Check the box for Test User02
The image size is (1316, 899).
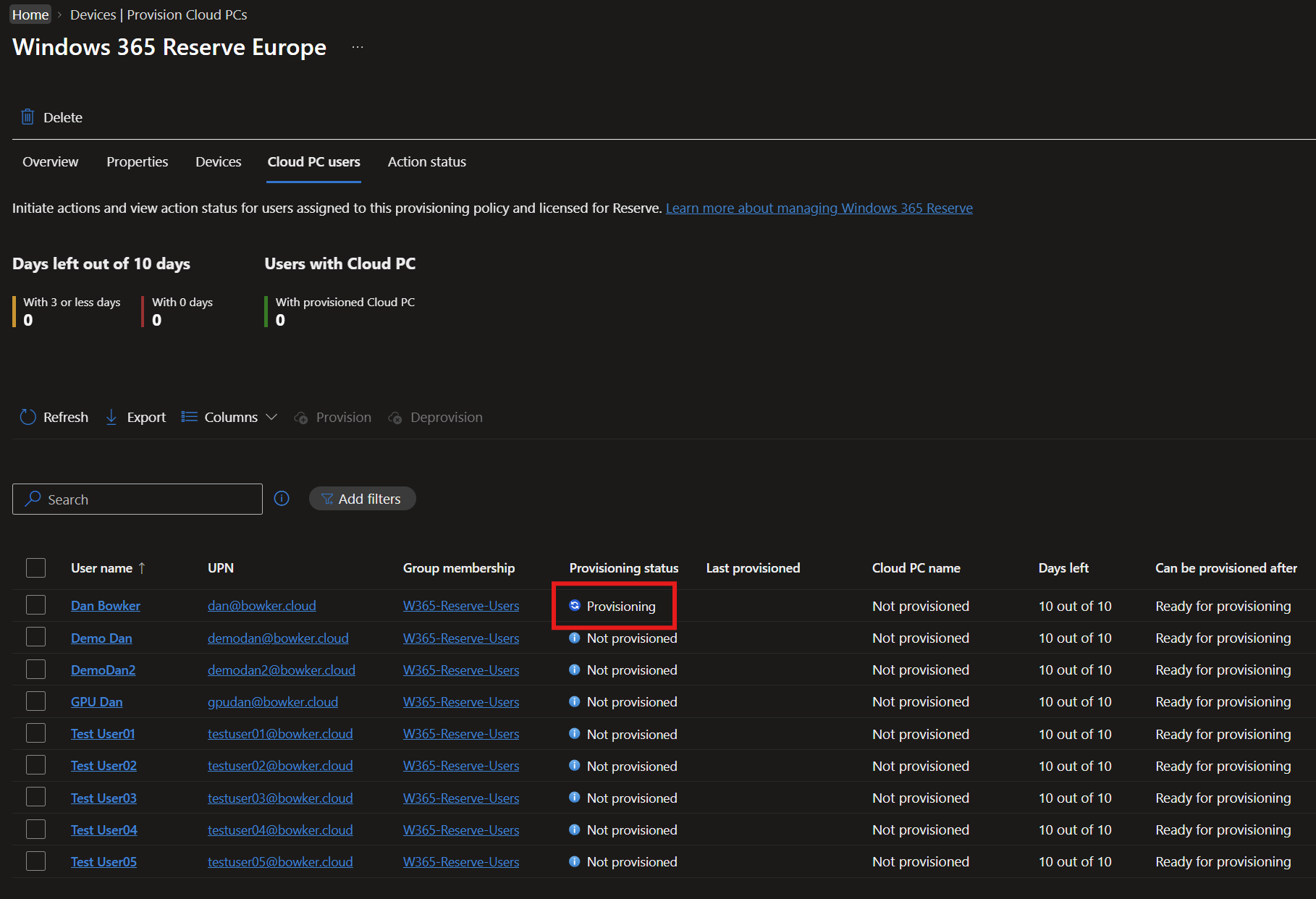pos(35,764)
